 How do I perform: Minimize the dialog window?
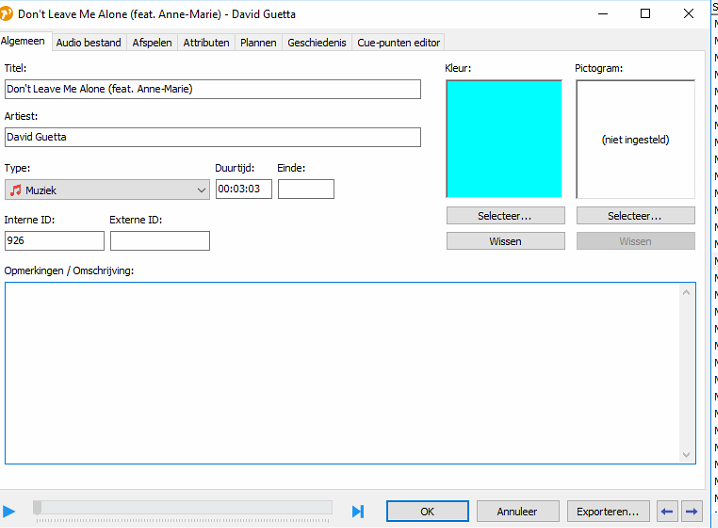coord(603,14)
